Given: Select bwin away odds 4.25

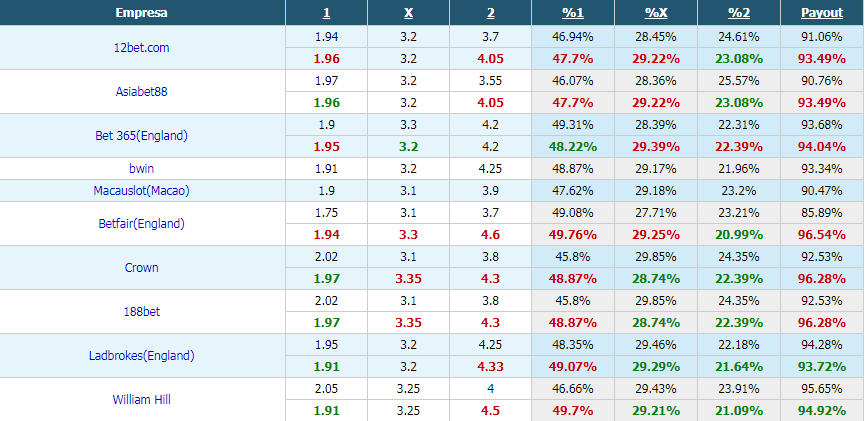Looking at the screenshot, I should click(x=490, y=169).
